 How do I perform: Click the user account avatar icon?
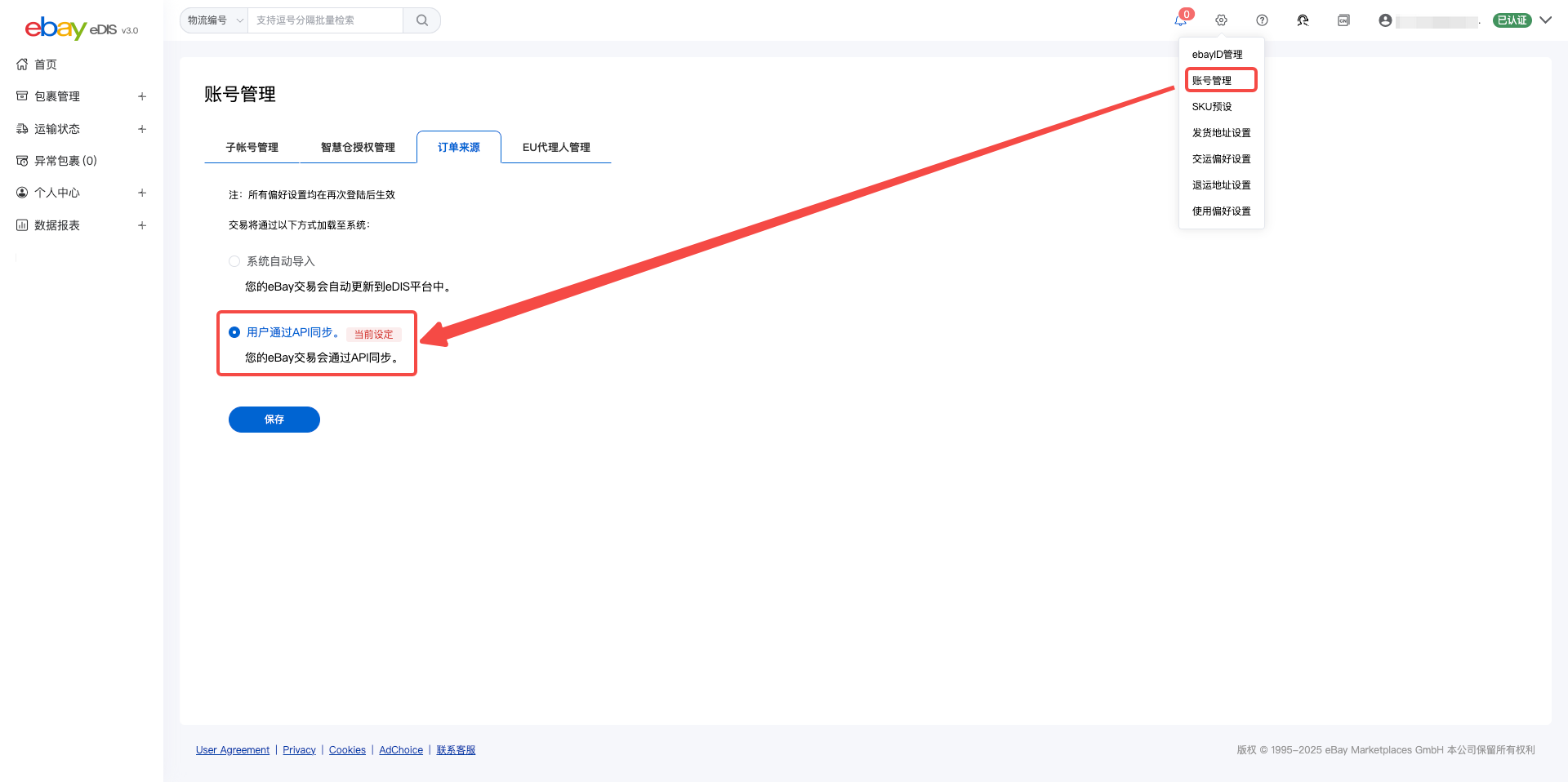coord(1385,20)
